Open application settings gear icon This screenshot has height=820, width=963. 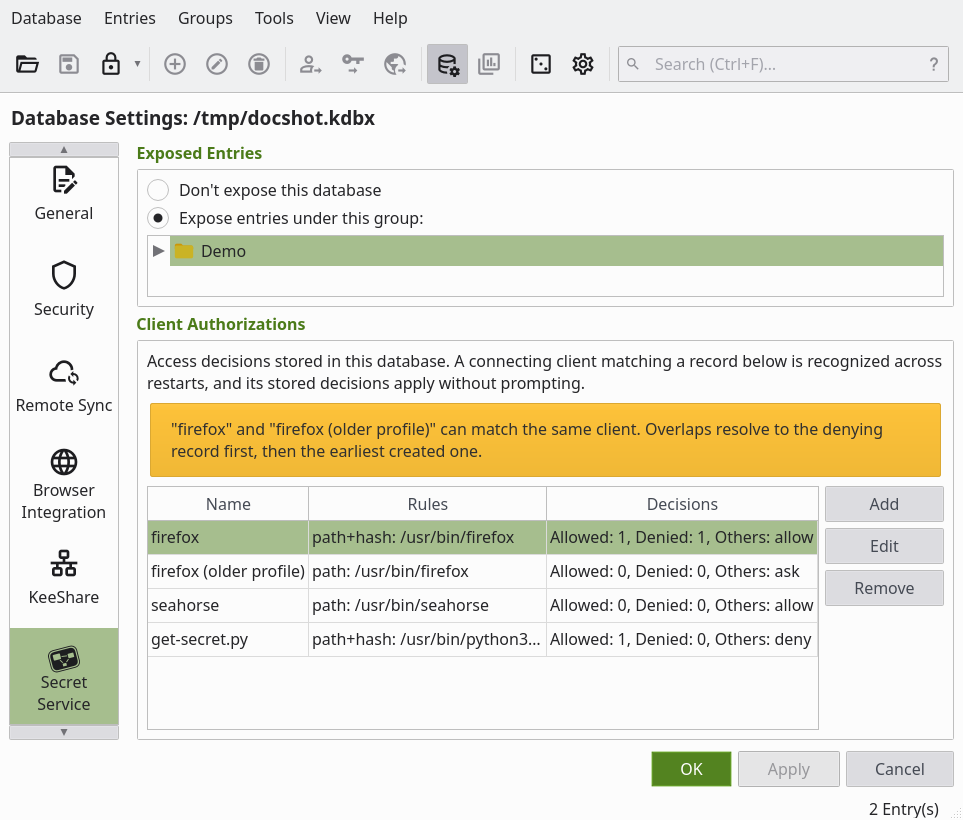pyautogui.click(x=583, y=64)
